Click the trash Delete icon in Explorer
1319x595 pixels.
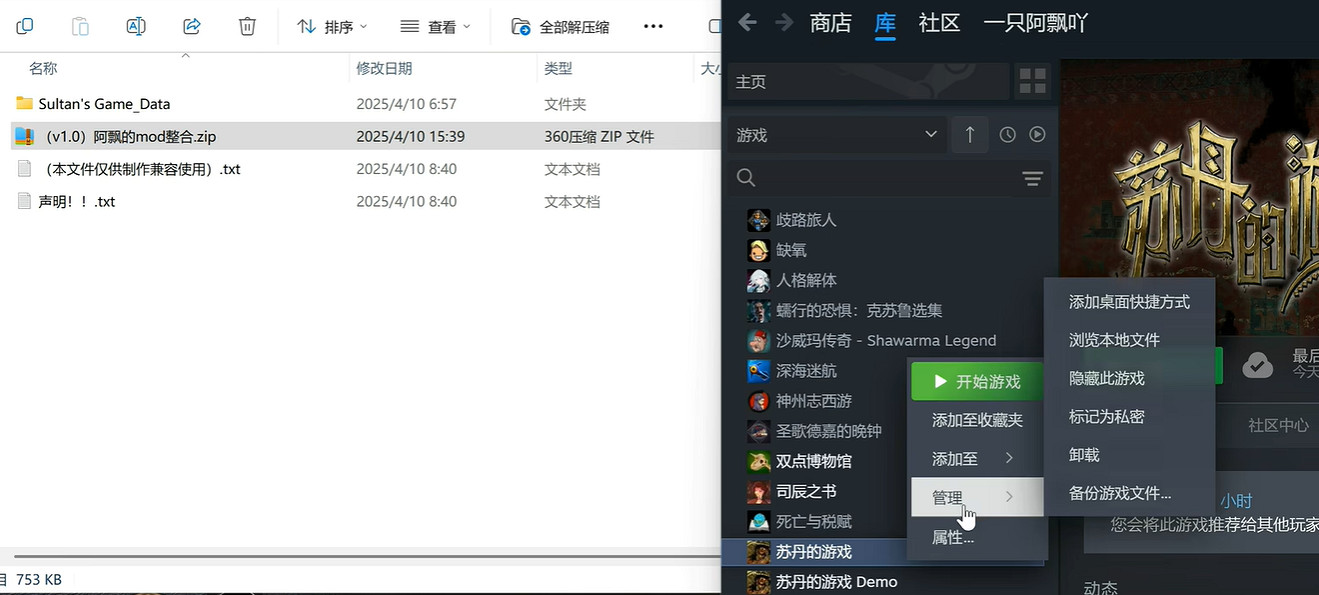tap(246, 26)
